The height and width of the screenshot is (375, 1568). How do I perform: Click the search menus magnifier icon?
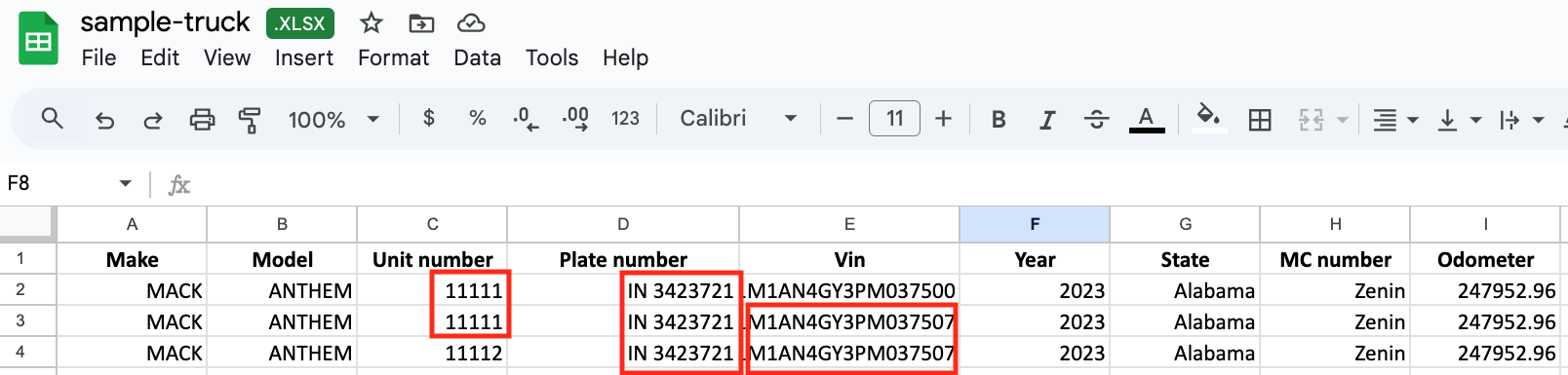pos(53,119)
